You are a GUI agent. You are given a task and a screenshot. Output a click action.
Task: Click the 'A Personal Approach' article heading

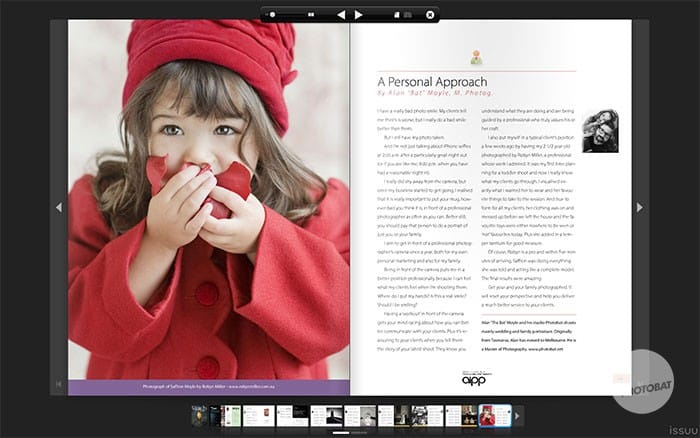coord(431,82)
